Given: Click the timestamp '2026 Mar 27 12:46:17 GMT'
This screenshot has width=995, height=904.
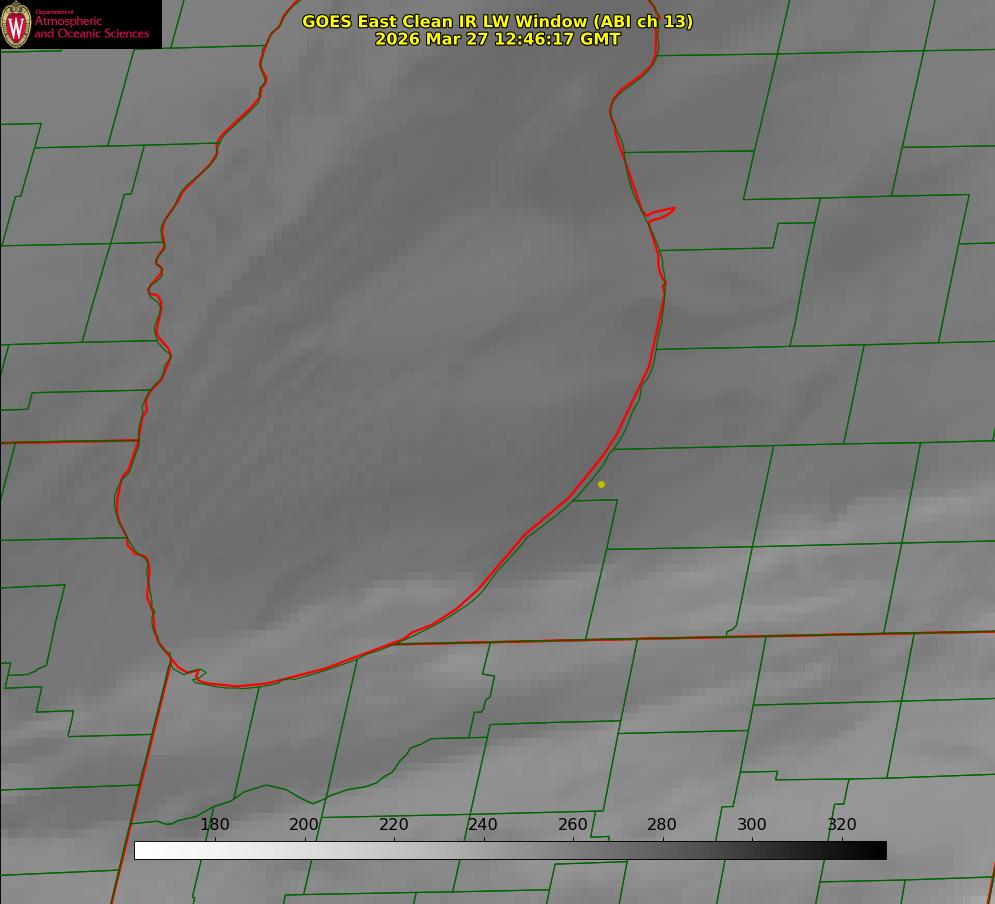Looking at the screenshot, I should tap(498, 39).
